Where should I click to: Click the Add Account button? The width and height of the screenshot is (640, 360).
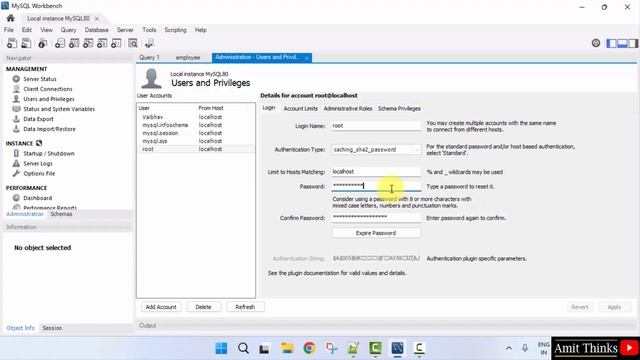pos(161,307)
